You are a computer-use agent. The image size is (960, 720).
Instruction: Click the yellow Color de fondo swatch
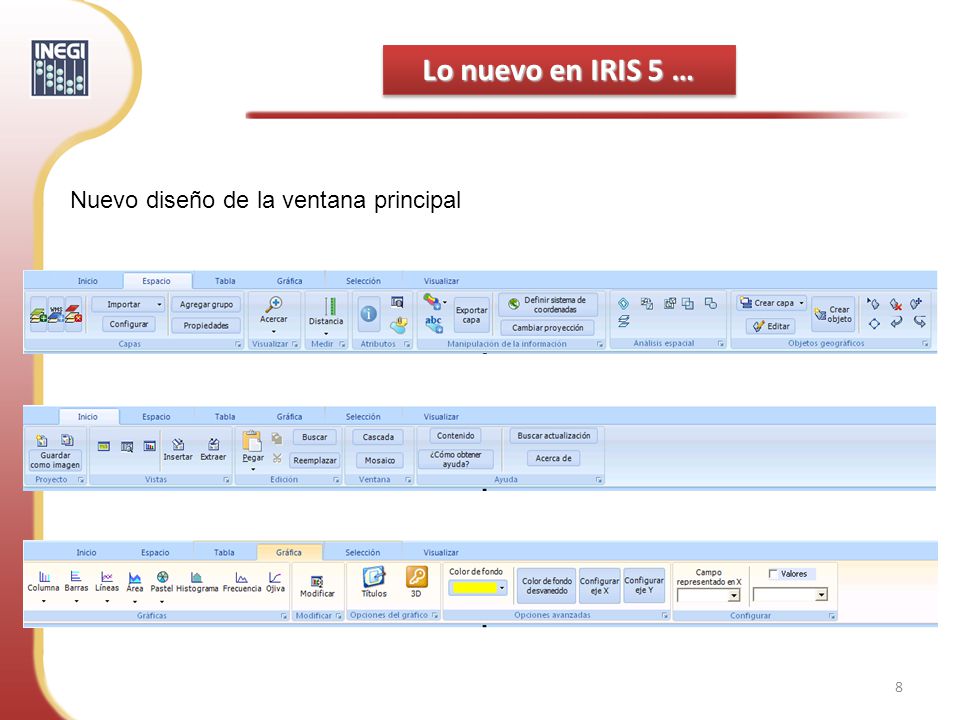pyautogui.click(x=474, y=588)
